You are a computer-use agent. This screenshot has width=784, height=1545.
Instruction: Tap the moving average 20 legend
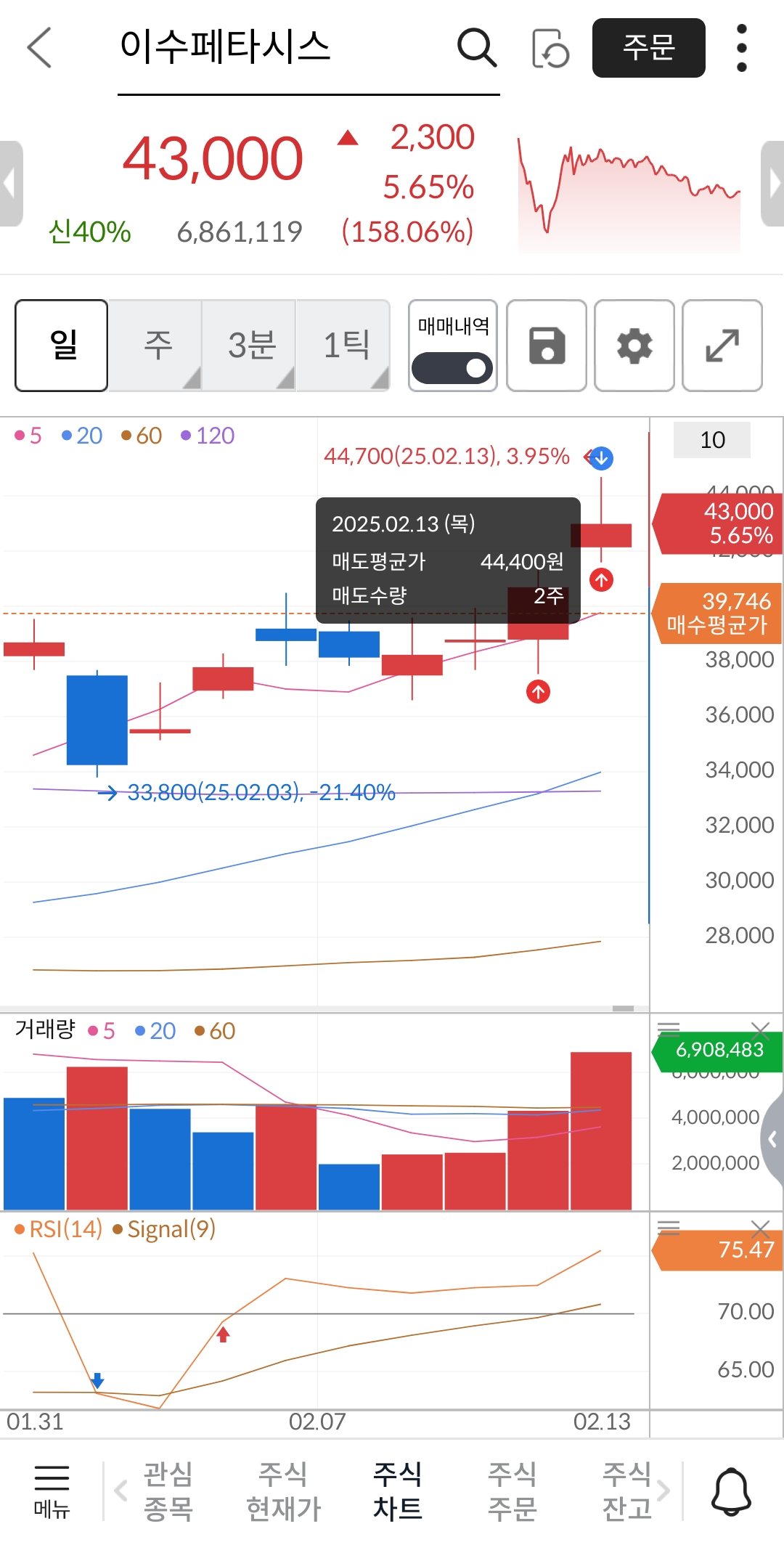coord(82,436)
